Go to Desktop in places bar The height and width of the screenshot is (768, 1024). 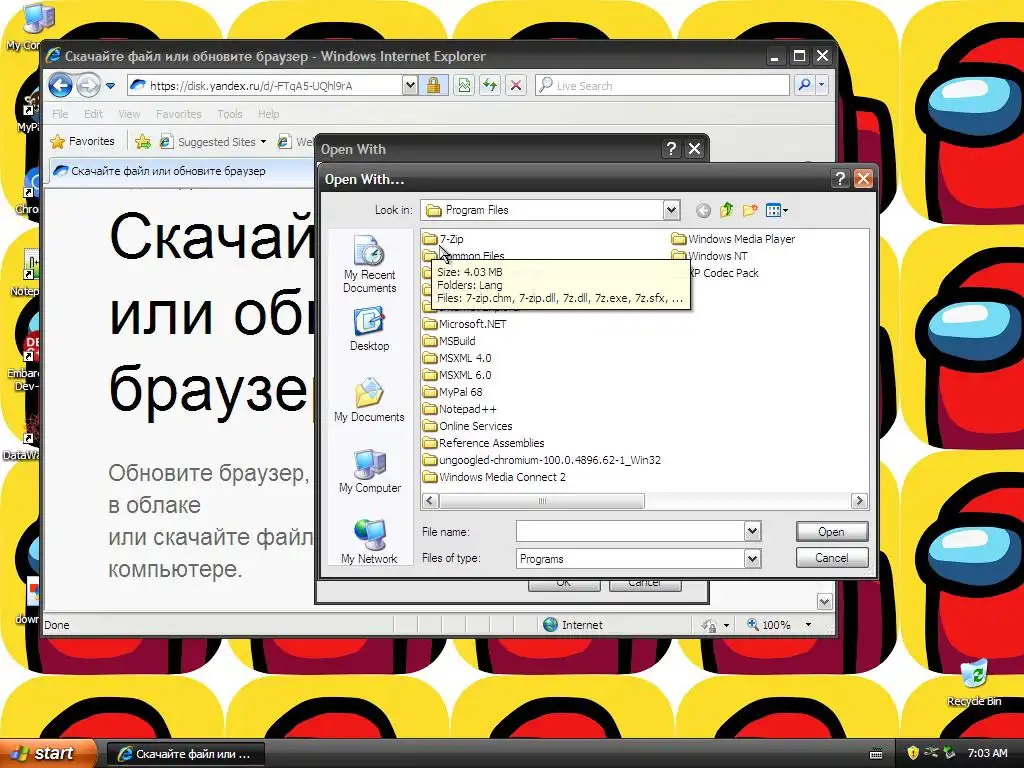[369, 330]
